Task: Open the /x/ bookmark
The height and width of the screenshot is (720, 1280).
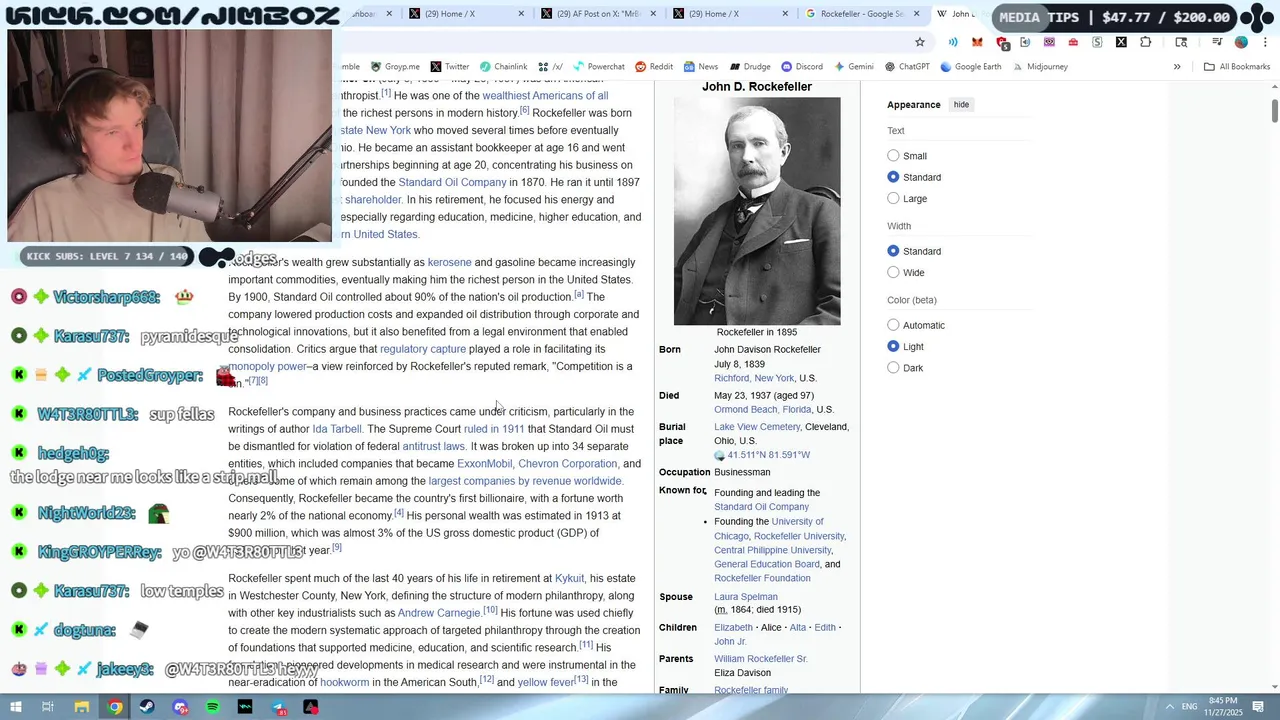Action: [550, 67]
